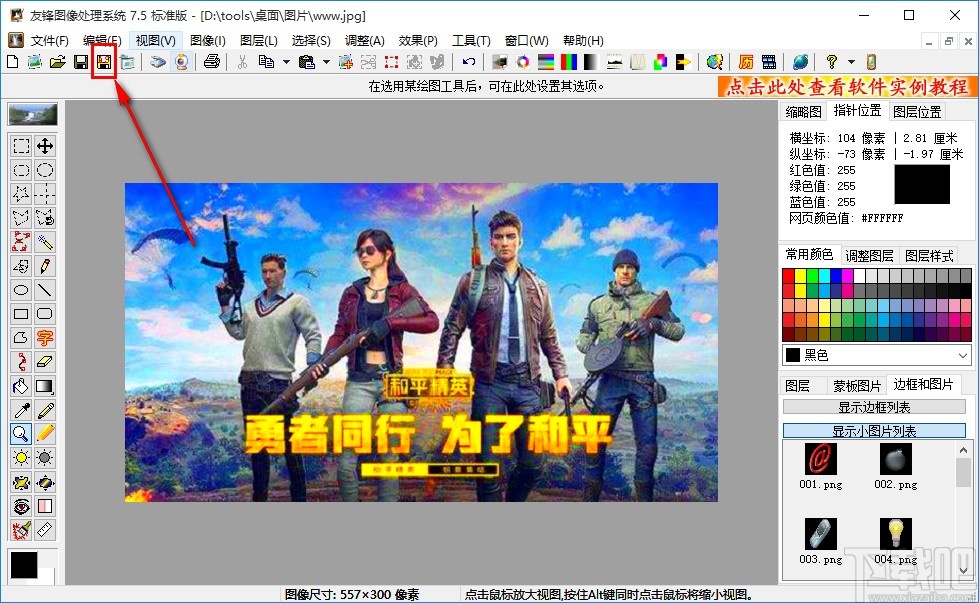Select the 002.png bomb thumbnail
979x603 pixels.
[x=895, y=466]
